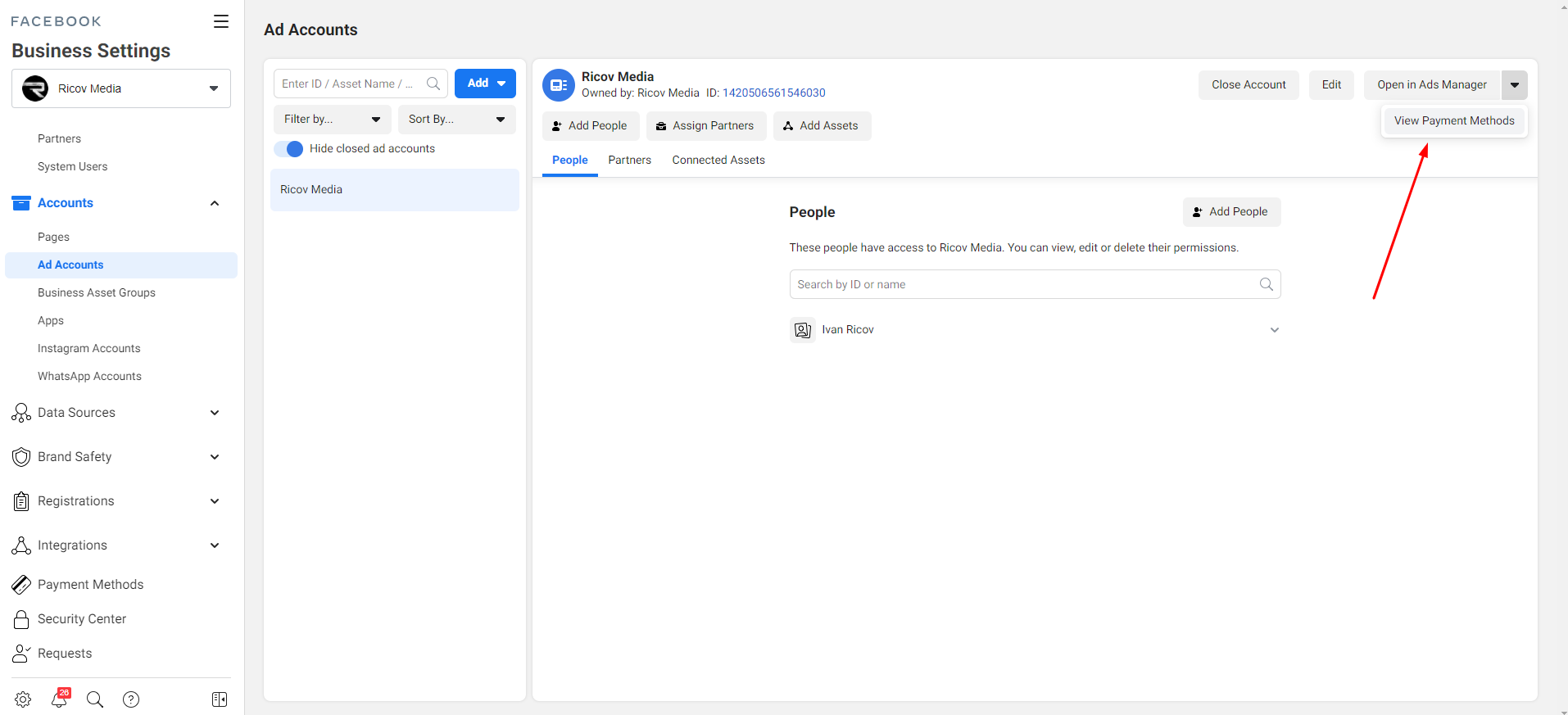Expand Ivan Ricov's permissions row chevron
Image resolution: width=1568 pixels, height=715 pixels.
coord(1275,330)
